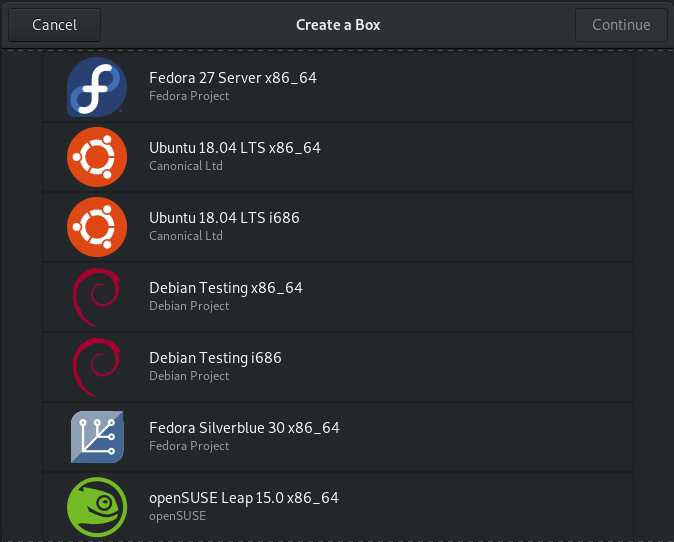The height and width of the screenshot is (542, 674).
Task: Click 'Canonical Ltd' under Ubuntu x86_64
Action: coord(186,166)
